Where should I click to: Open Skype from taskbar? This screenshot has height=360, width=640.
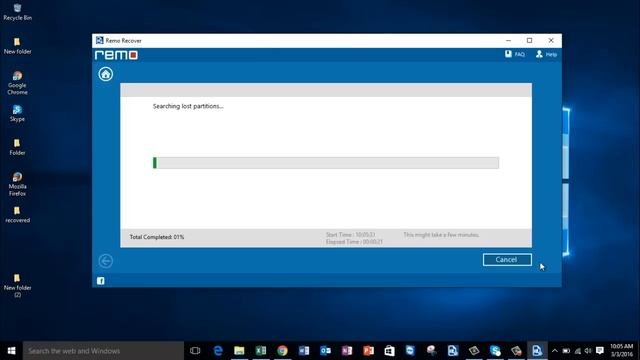click(495, 351)
